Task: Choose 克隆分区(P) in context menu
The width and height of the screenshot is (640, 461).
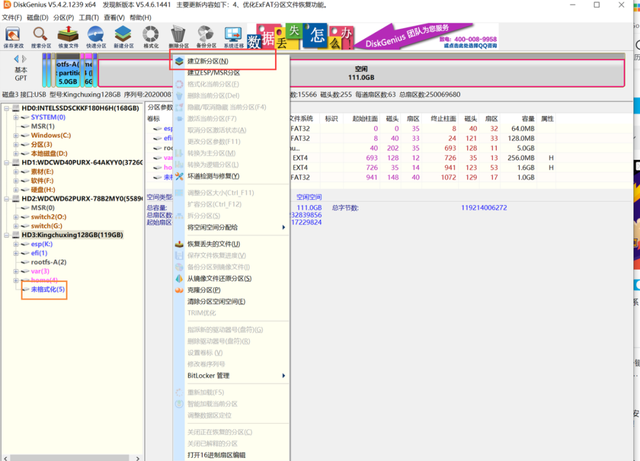Action: pyautogui.click(x=231, y=290)
